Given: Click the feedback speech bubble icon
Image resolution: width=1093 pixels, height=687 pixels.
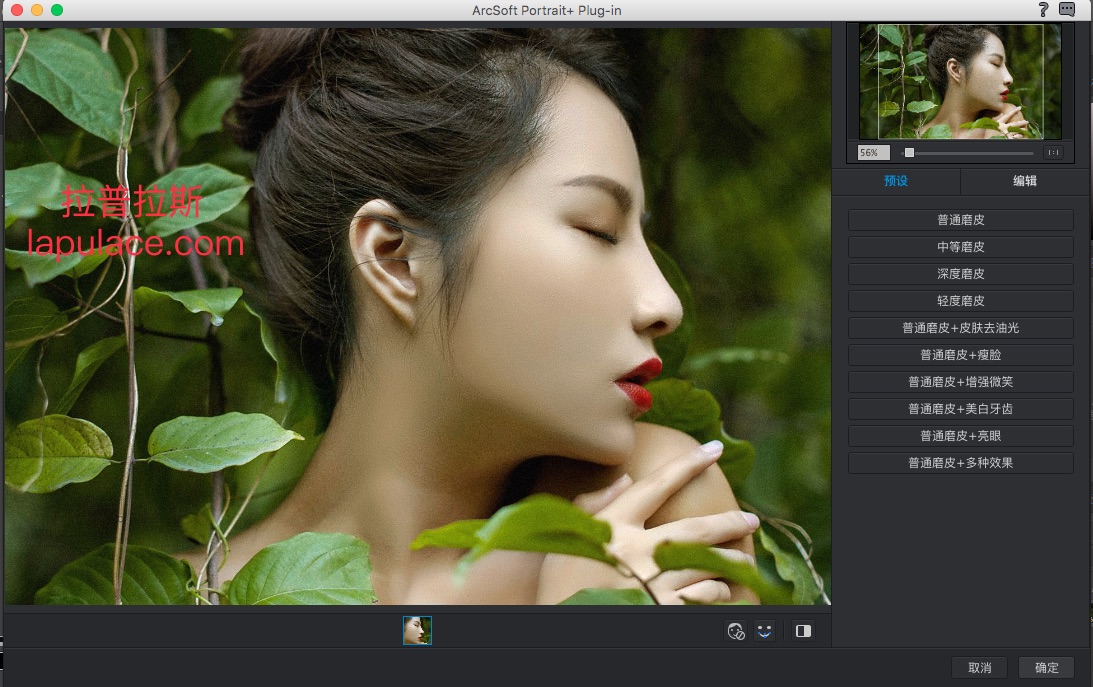Looking at the screenshot, I should click(x=1067, y=10).
